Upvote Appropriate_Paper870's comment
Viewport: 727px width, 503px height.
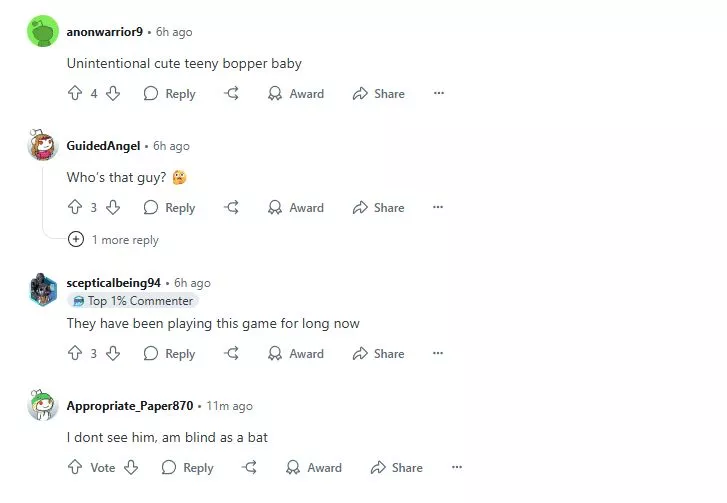point(74,467)
